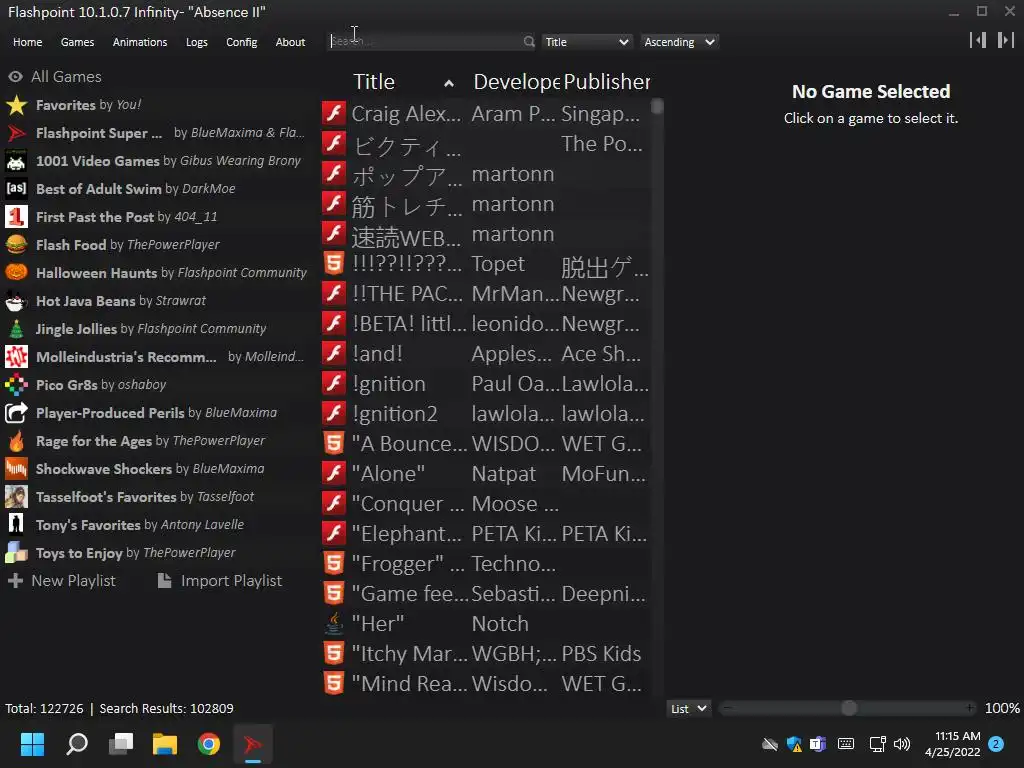Click the First Past the Post icon
This screenshot has width=1024, height=768.
16,217
